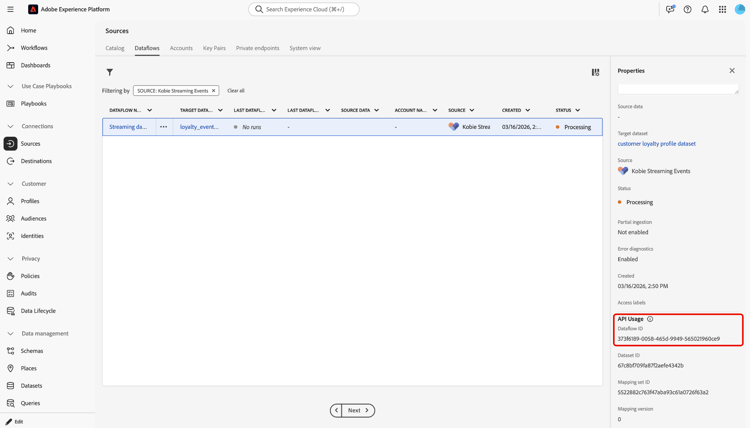Screen dimensions: 750x428
Task: Click the Edit pencil at sidebar bottom
Action: 9,421
